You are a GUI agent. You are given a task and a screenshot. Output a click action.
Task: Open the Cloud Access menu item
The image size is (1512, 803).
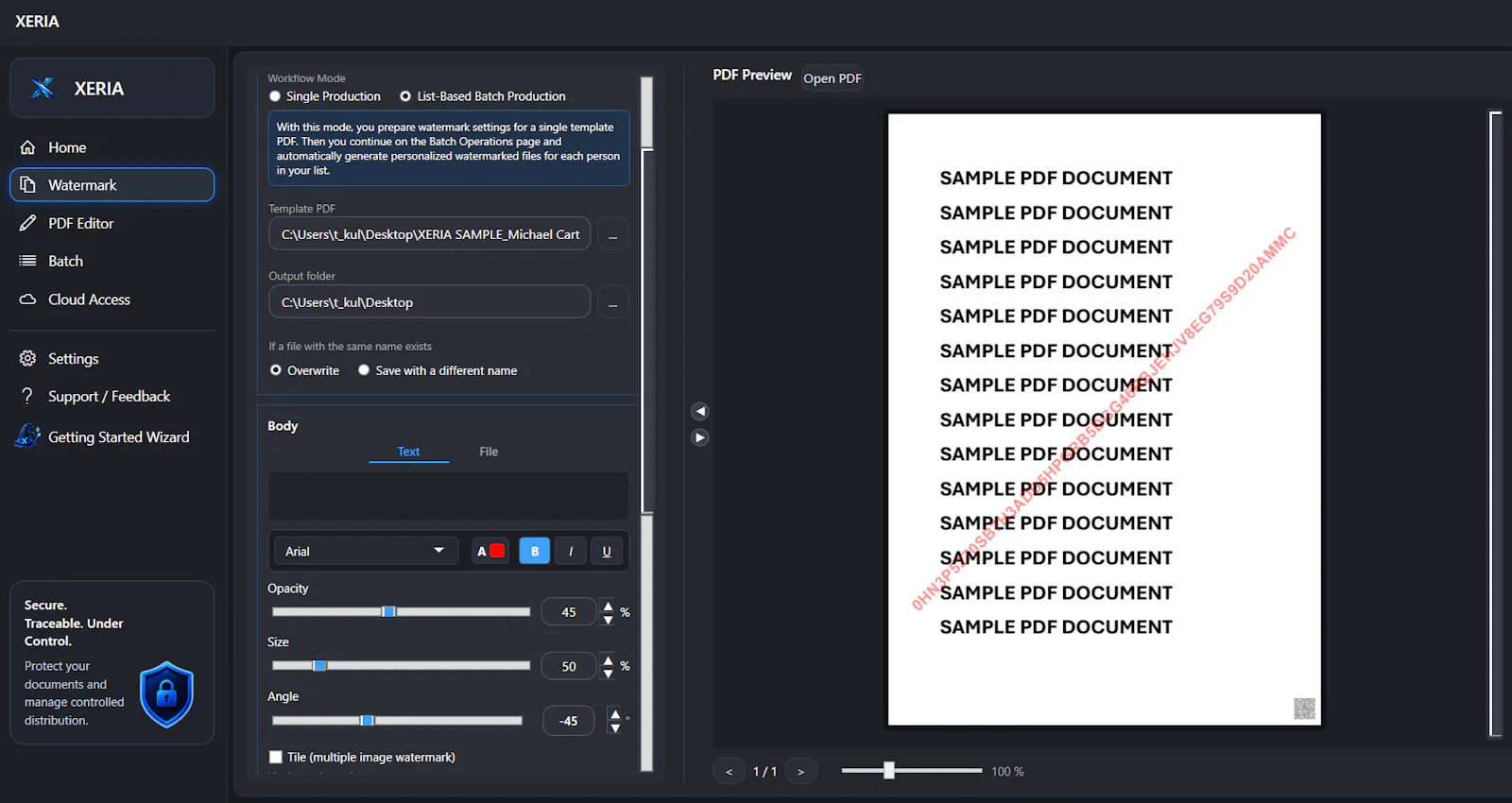click(x=112, y=299)
